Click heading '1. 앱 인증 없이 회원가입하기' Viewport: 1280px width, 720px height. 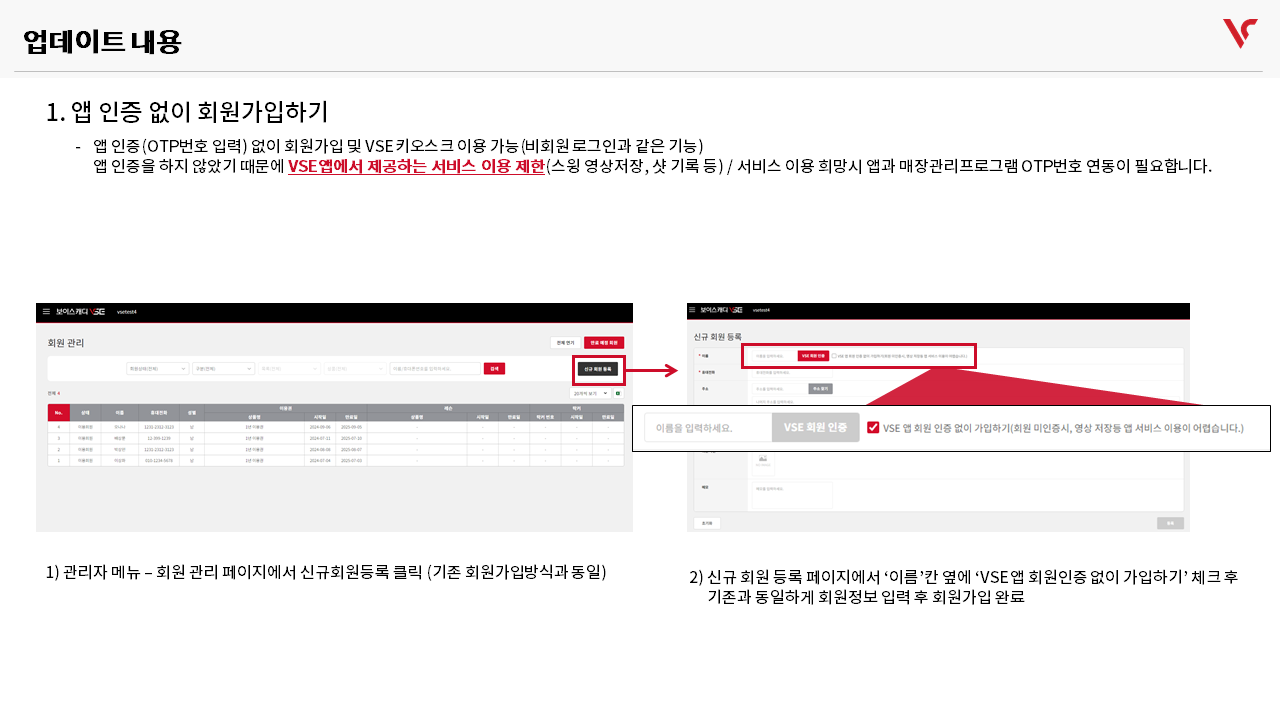click(x=187, y=112)
